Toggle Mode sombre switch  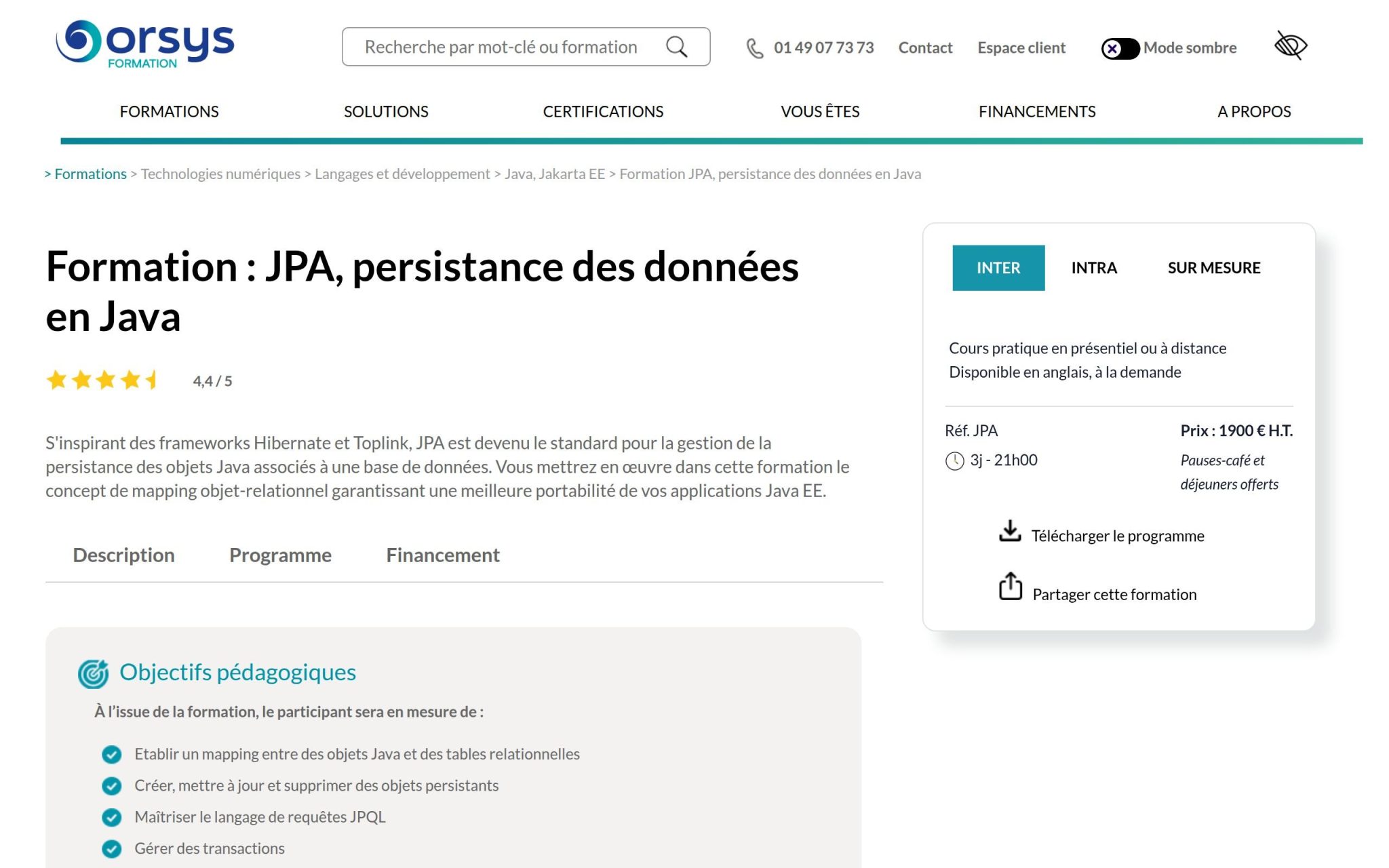pos(1120,47)
